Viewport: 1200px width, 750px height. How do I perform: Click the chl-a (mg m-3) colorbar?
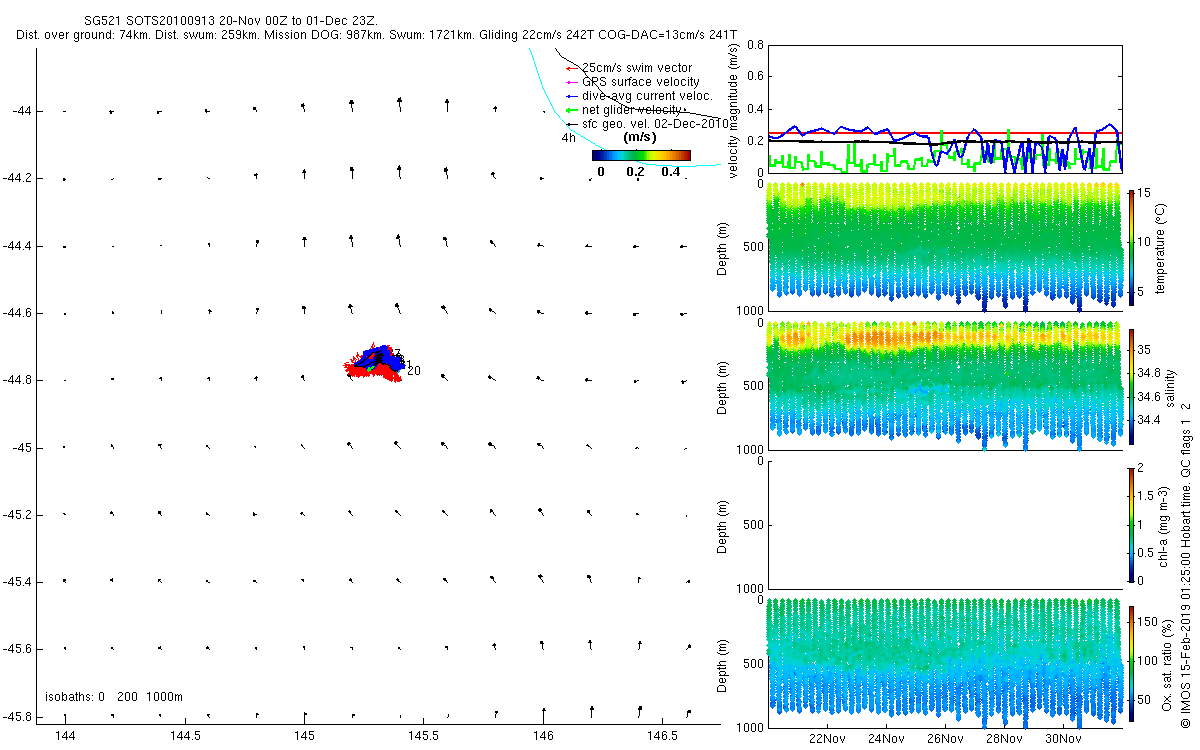click(x=1131, y=522)
